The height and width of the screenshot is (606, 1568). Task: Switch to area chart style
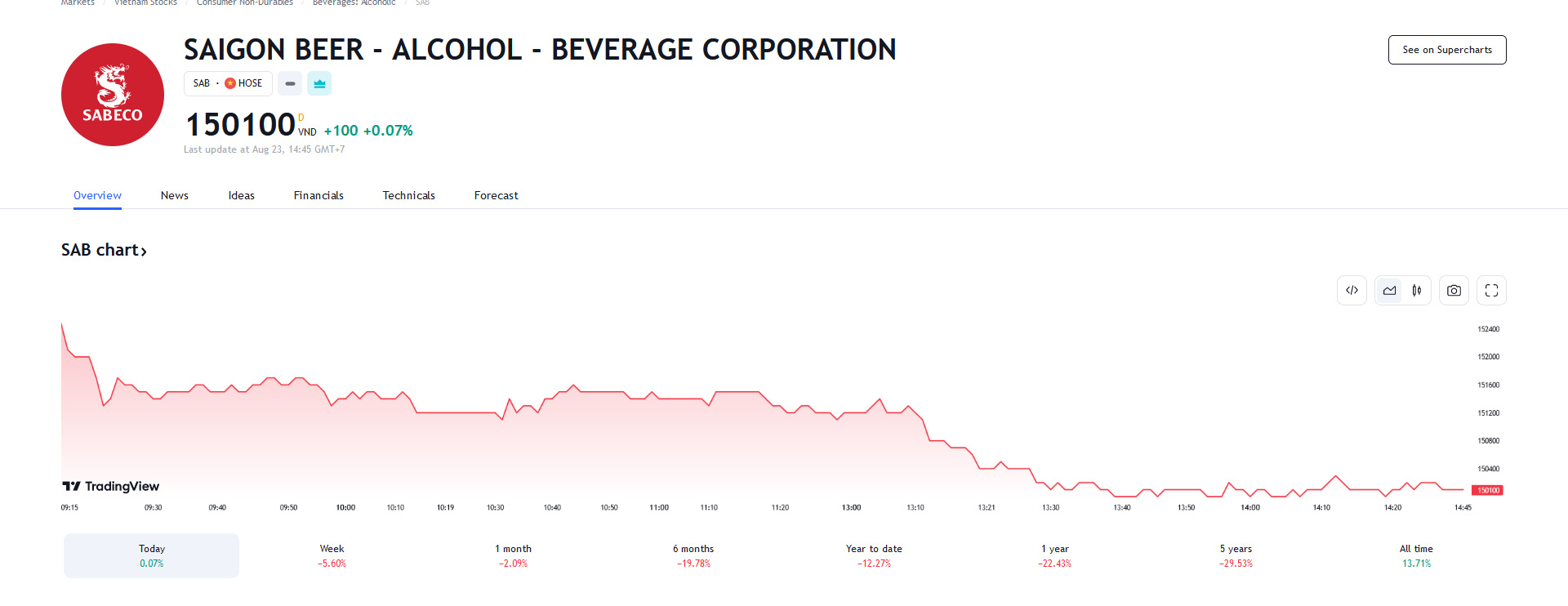(1389, 291)
